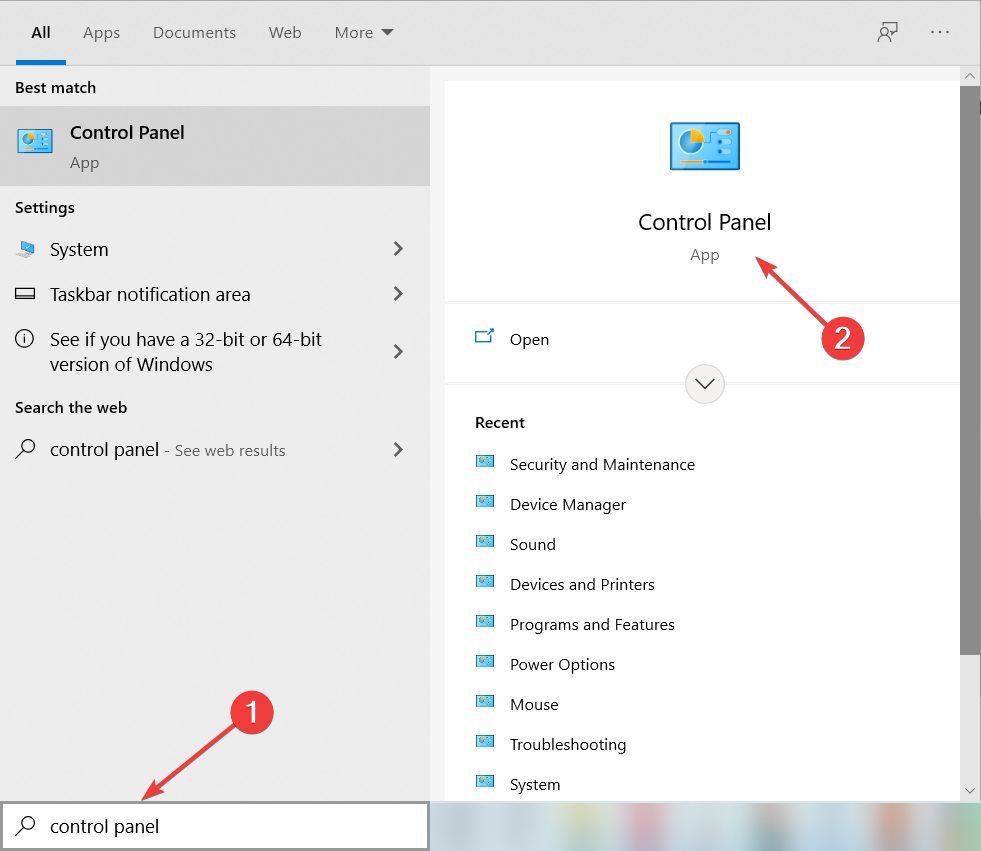Image resolution: width=981 pixels, height=851 pixels.
Task: Open the More filter dropdown
Action: (363, 33)
